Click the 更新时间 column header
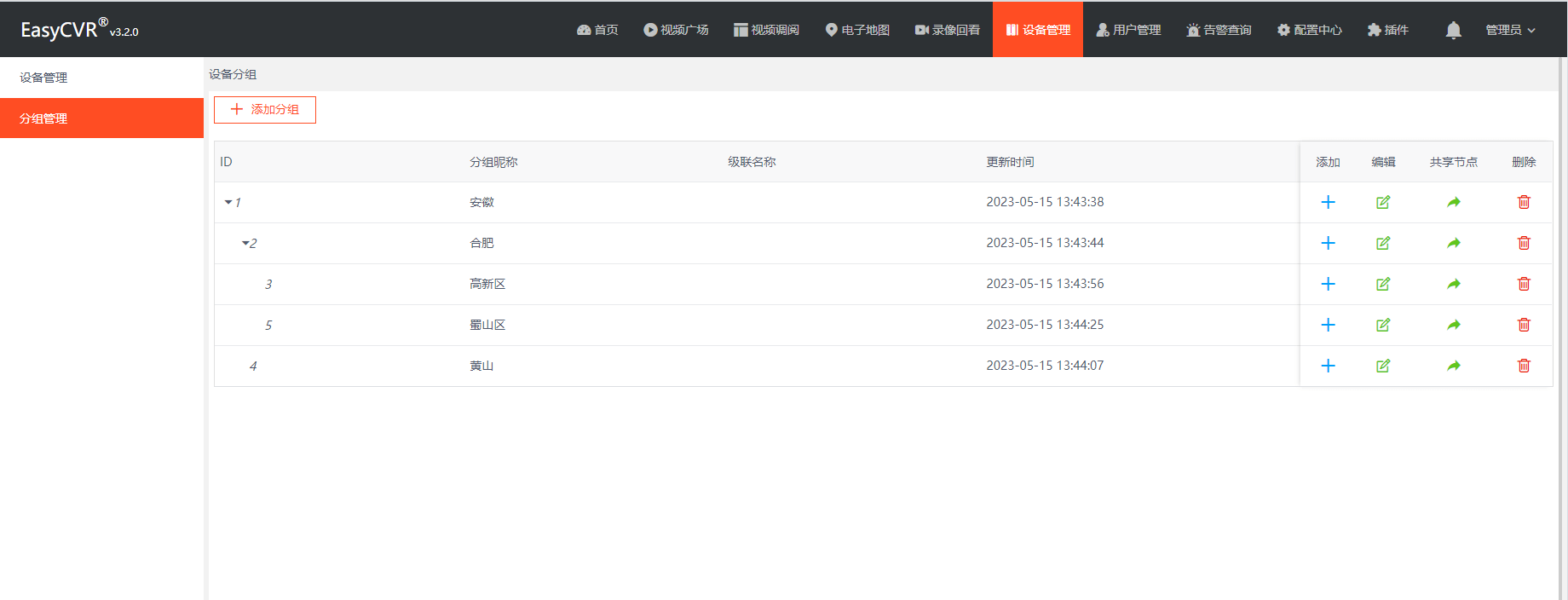Screen dimensions: 1568x600 click(1010, 162)
